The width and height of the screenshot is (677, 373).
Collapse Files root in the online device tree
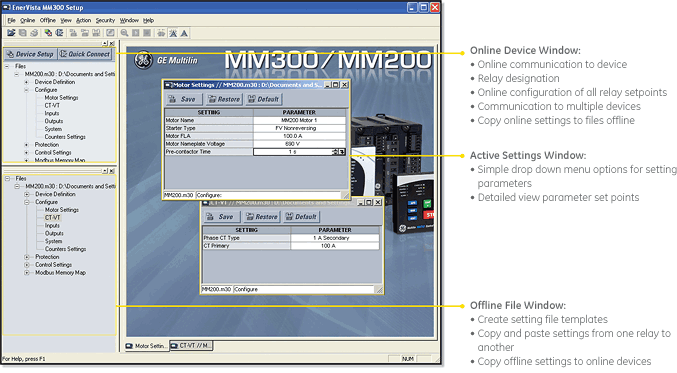(x=7, y=66)
